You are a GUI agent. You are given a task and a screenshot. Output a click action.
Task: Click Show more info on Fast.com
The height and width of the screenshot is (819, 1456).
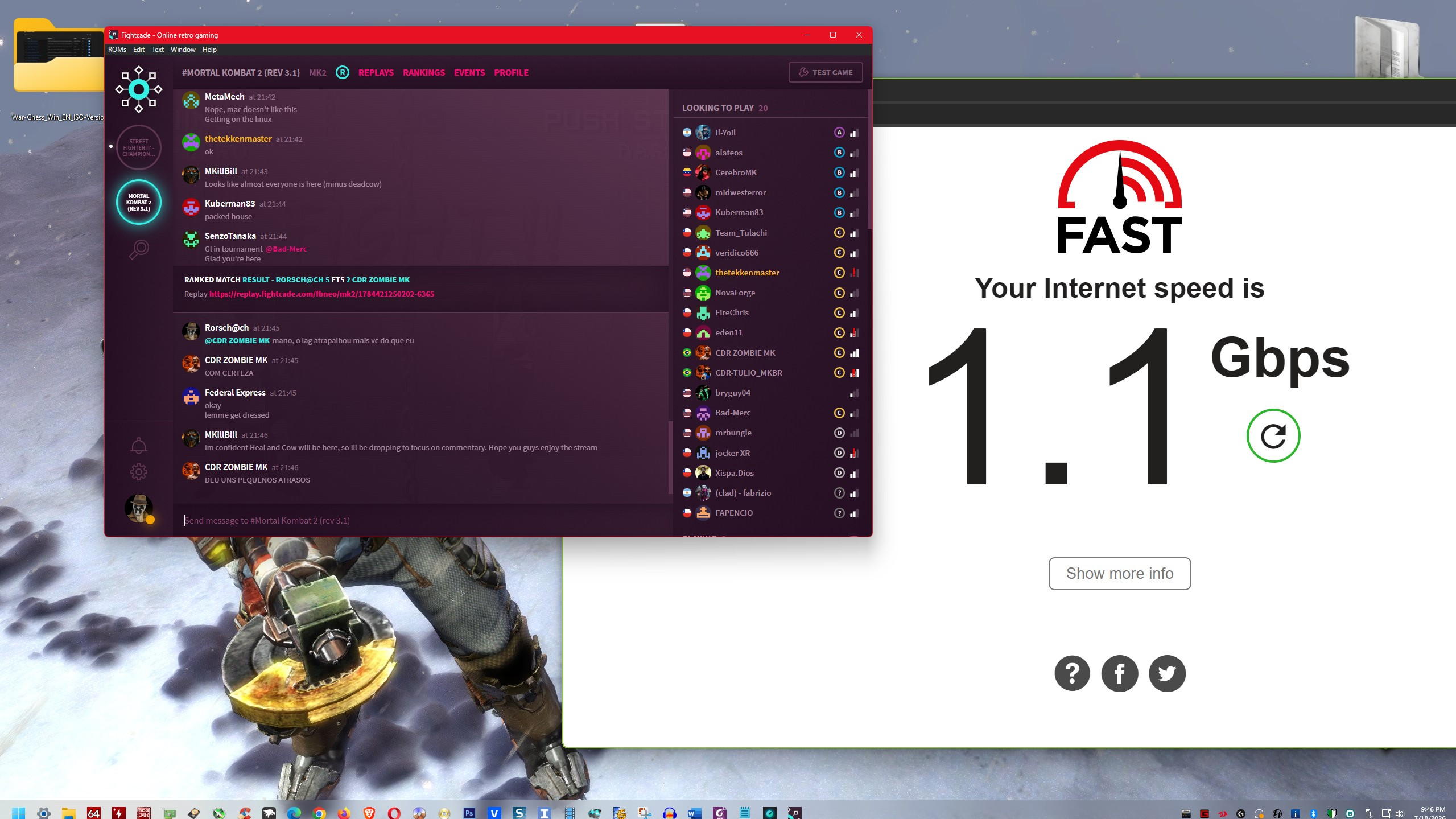1119,574
